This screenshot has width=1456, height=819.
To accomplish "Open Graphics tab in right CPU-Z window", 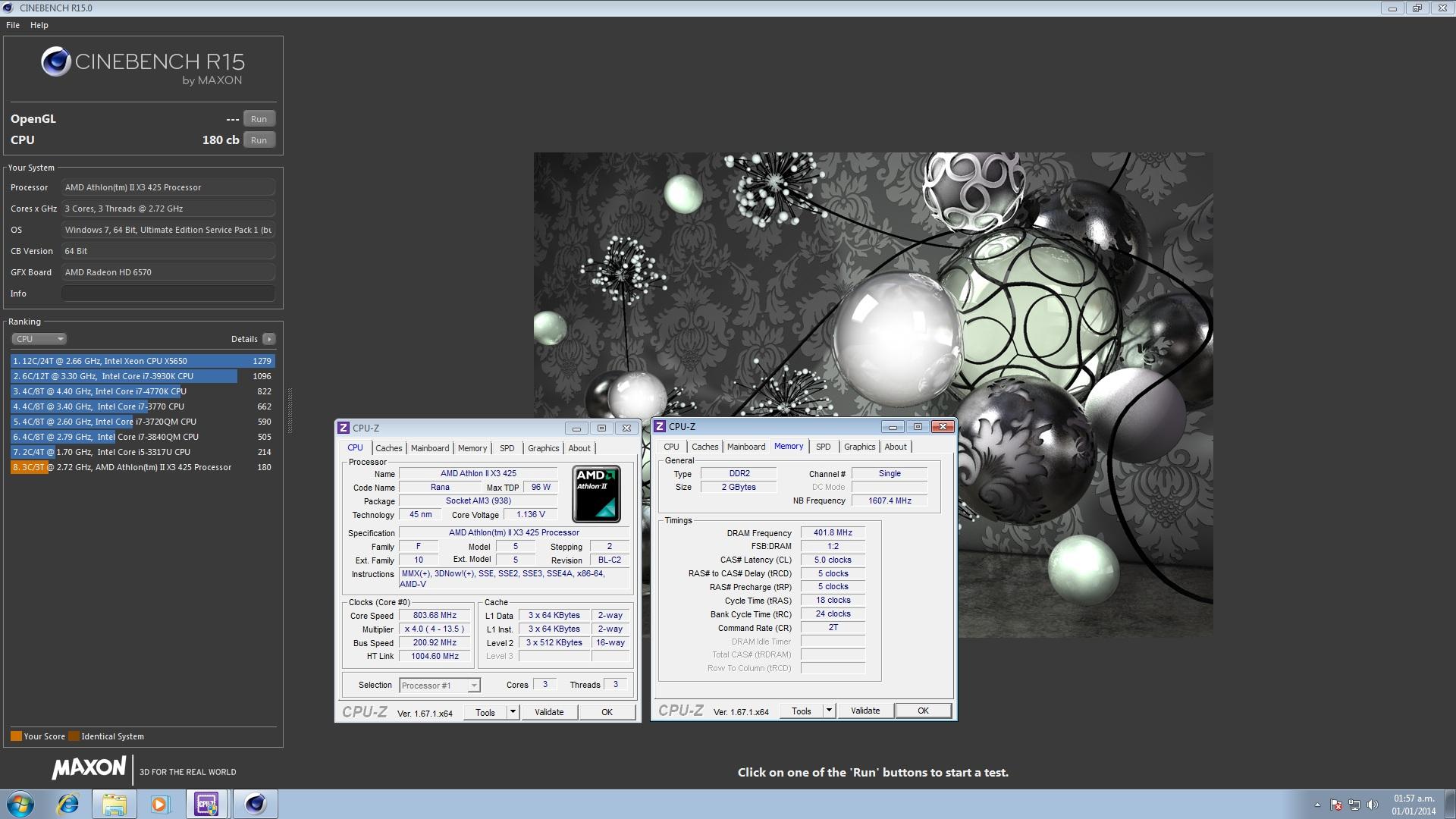I will [x=860, y=447].
